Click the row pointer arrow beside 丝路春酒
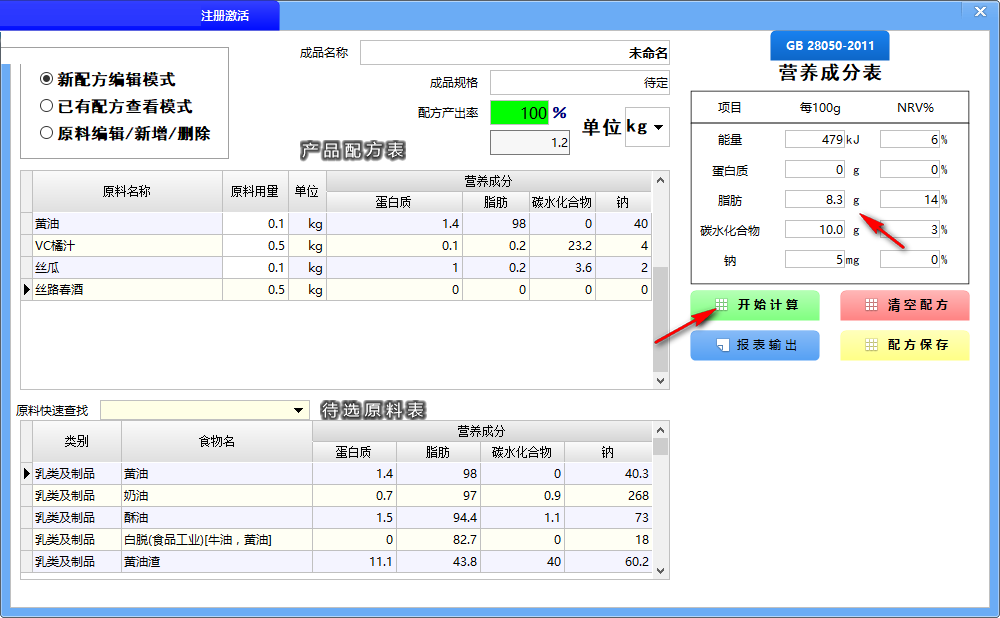The image size is (1000, 618). pyautogui.click(x=26, y=289)
